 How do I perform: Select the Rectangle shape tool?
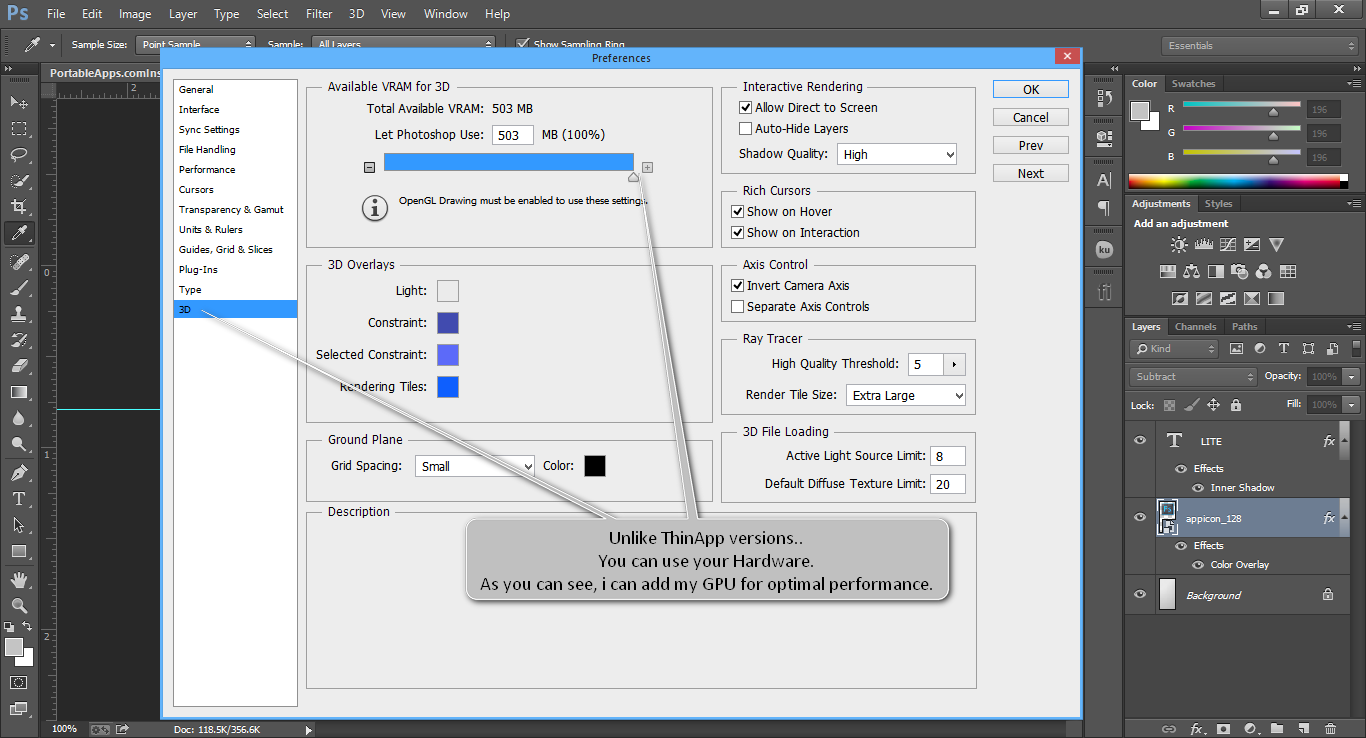coord(19,551)
